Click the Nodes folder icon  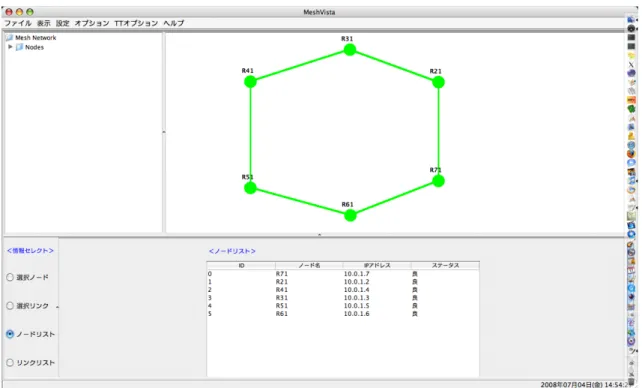19,47
